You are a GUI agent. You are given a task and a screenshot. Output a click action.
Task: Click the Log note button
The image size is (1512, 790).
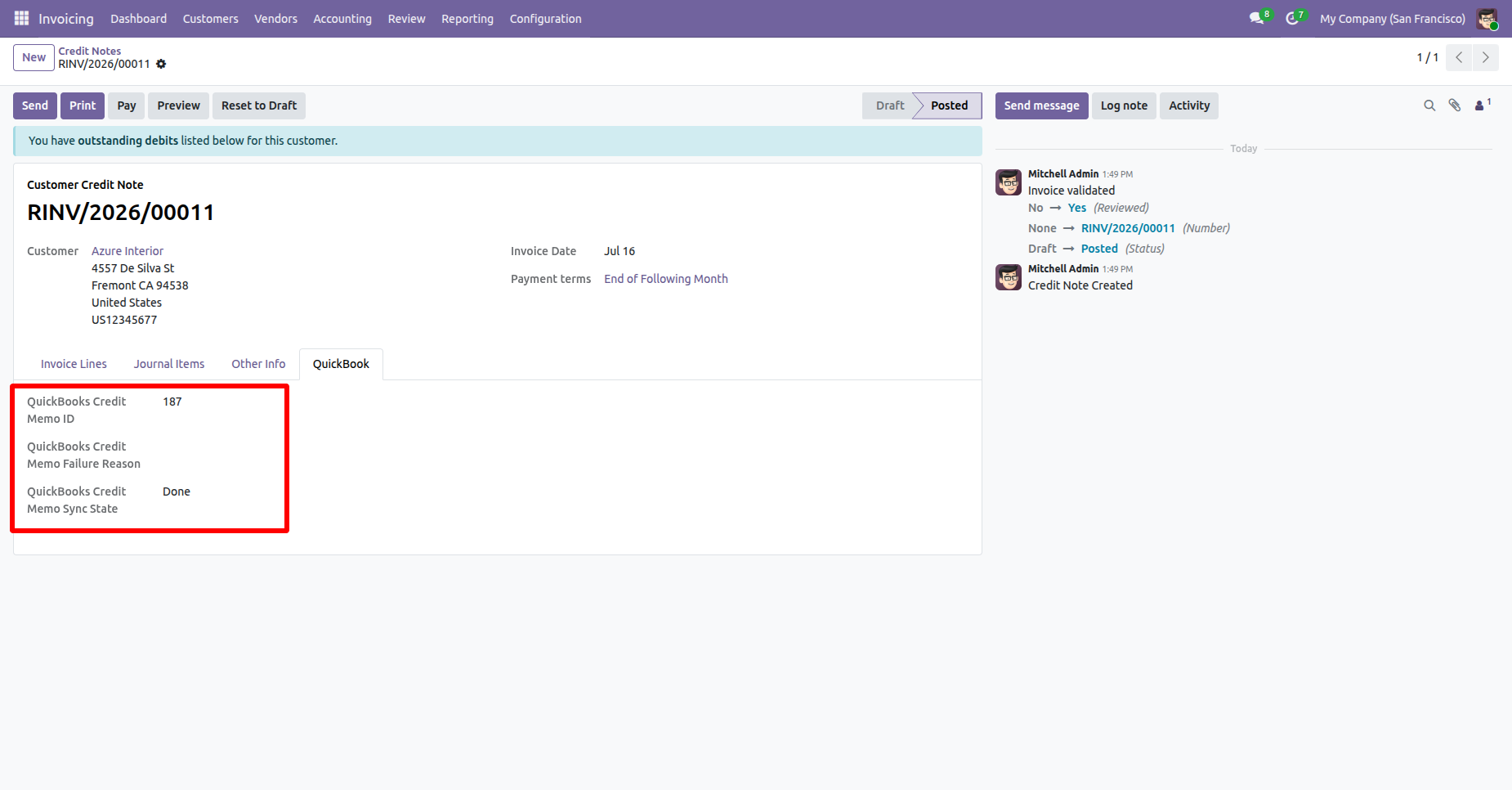(1124, 105)
